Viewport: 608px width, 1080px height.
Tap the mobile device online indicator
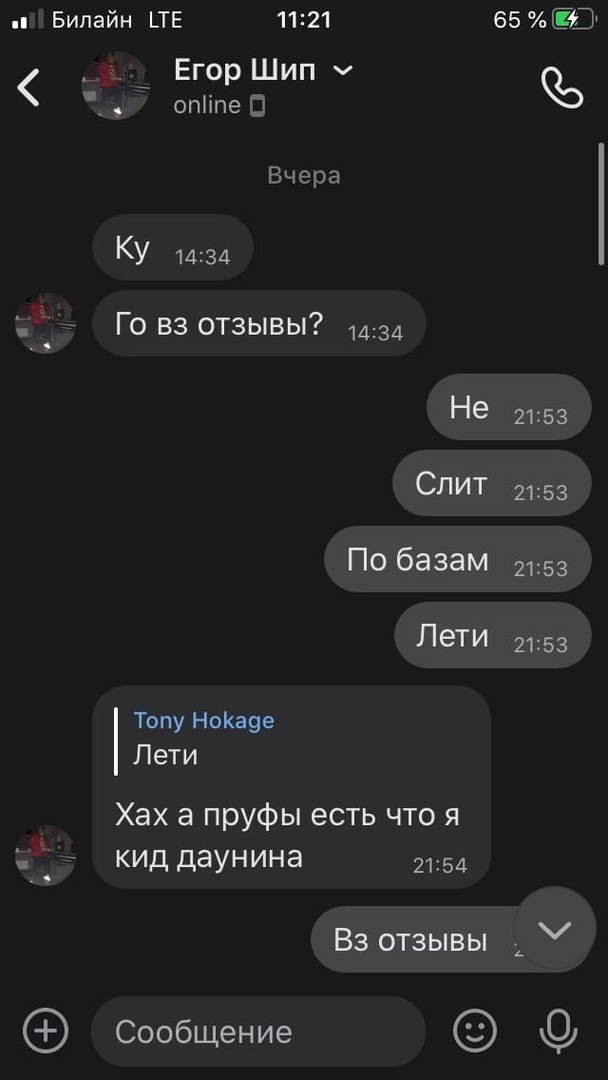(257, 106)
